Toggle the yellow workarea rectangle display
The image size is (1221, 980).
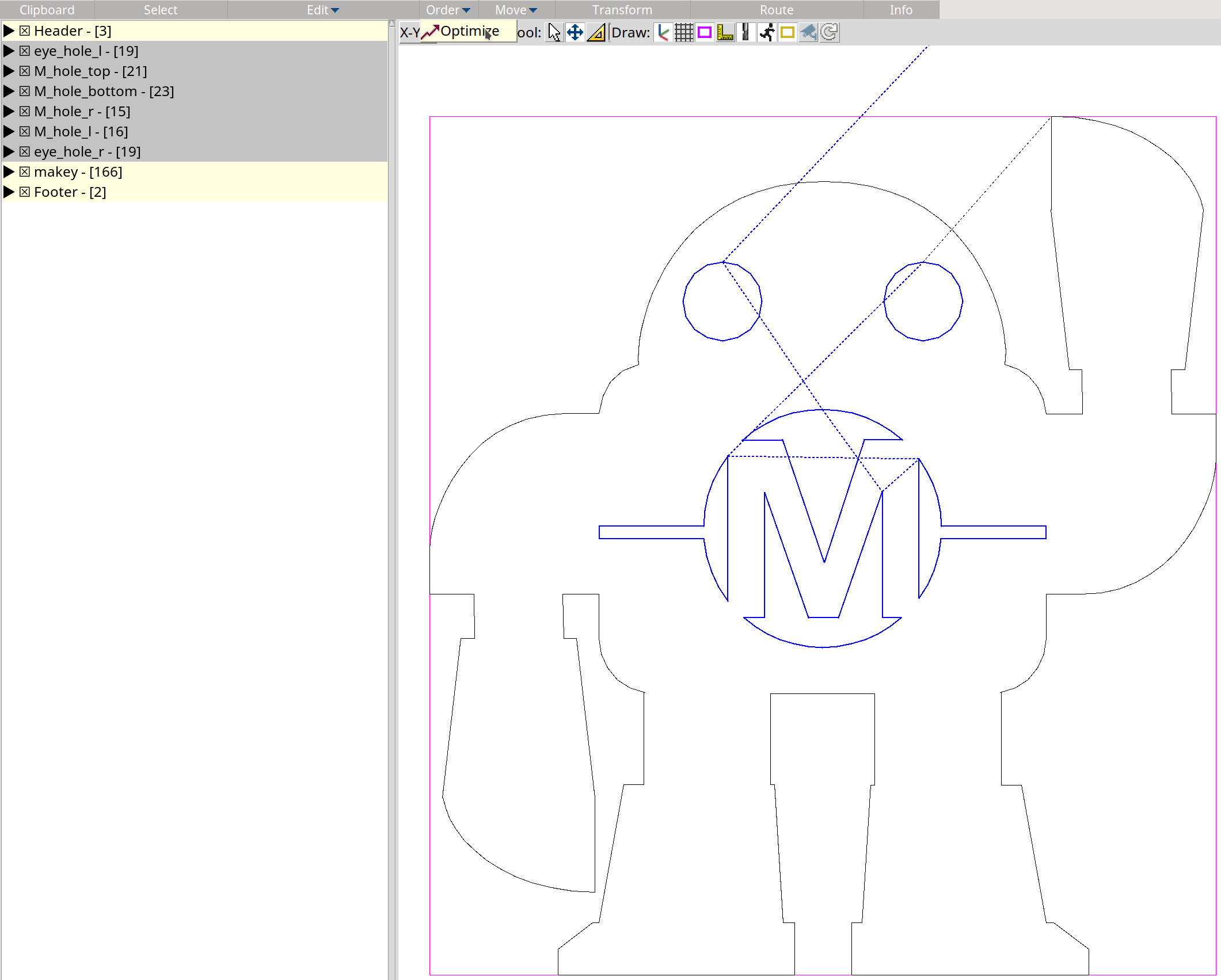pos(788,33)
